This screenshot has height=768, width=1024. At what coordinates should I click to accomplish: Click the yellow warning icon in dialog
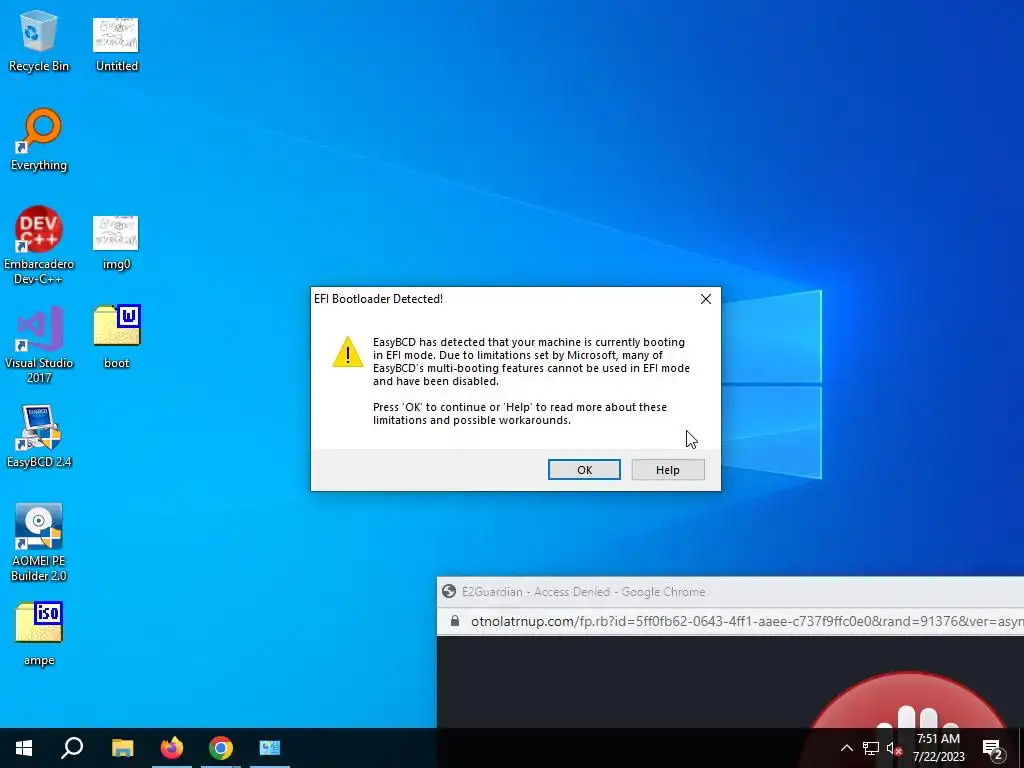347,352
